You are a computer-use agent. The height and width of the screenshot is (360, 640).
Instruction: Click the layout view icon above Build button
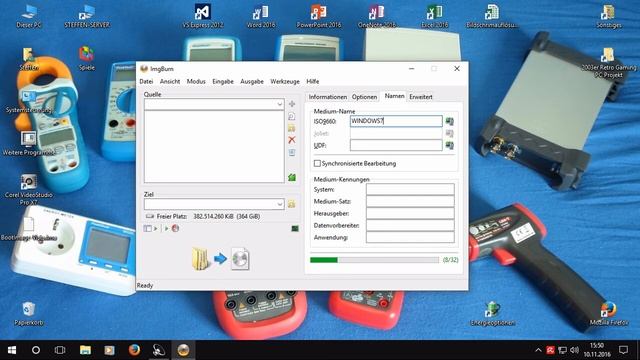[x=148, y=228]
